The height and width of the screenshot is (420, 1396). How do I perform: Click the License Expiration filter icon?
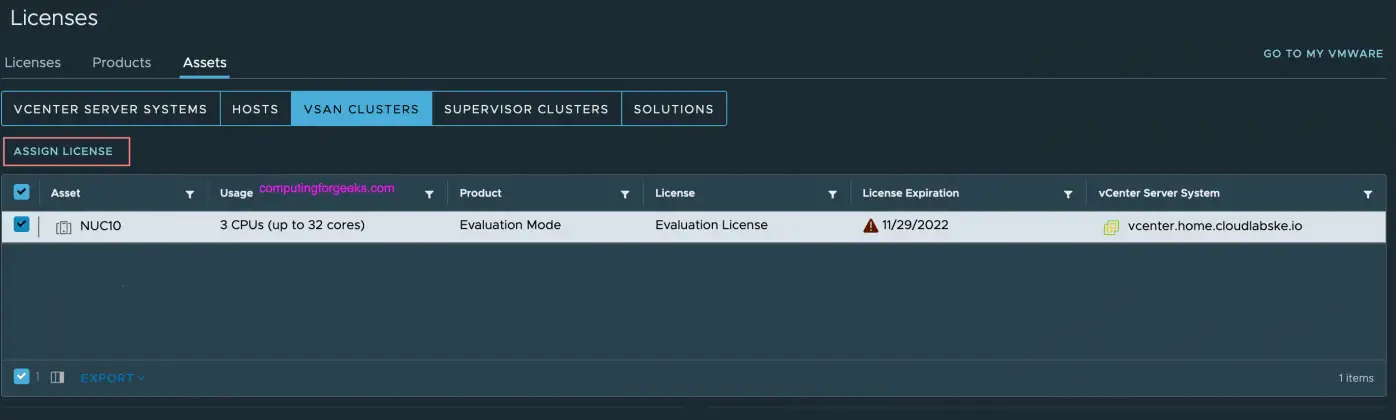pyautogui.click(x=1068, y=194)
